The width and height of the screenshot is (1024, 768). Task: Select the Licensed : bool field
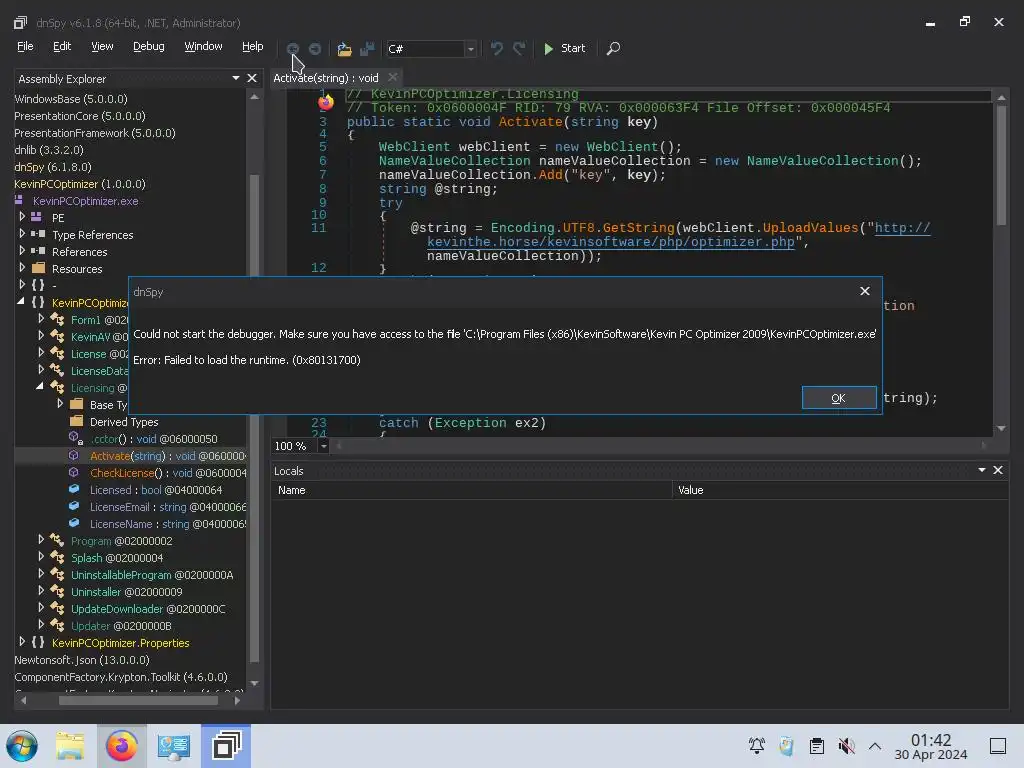point(155,490)
